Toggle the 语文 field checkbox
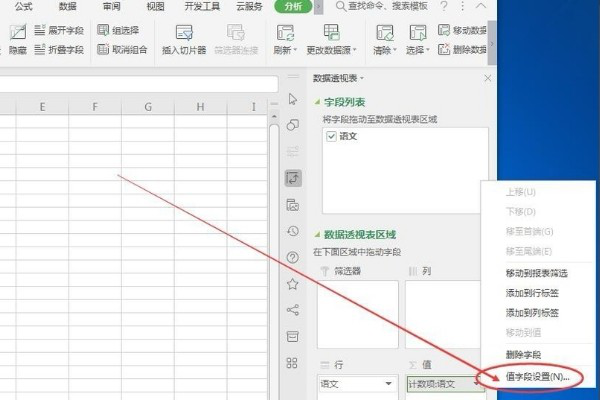Screen dimensions: 600x400 (331, 136)
